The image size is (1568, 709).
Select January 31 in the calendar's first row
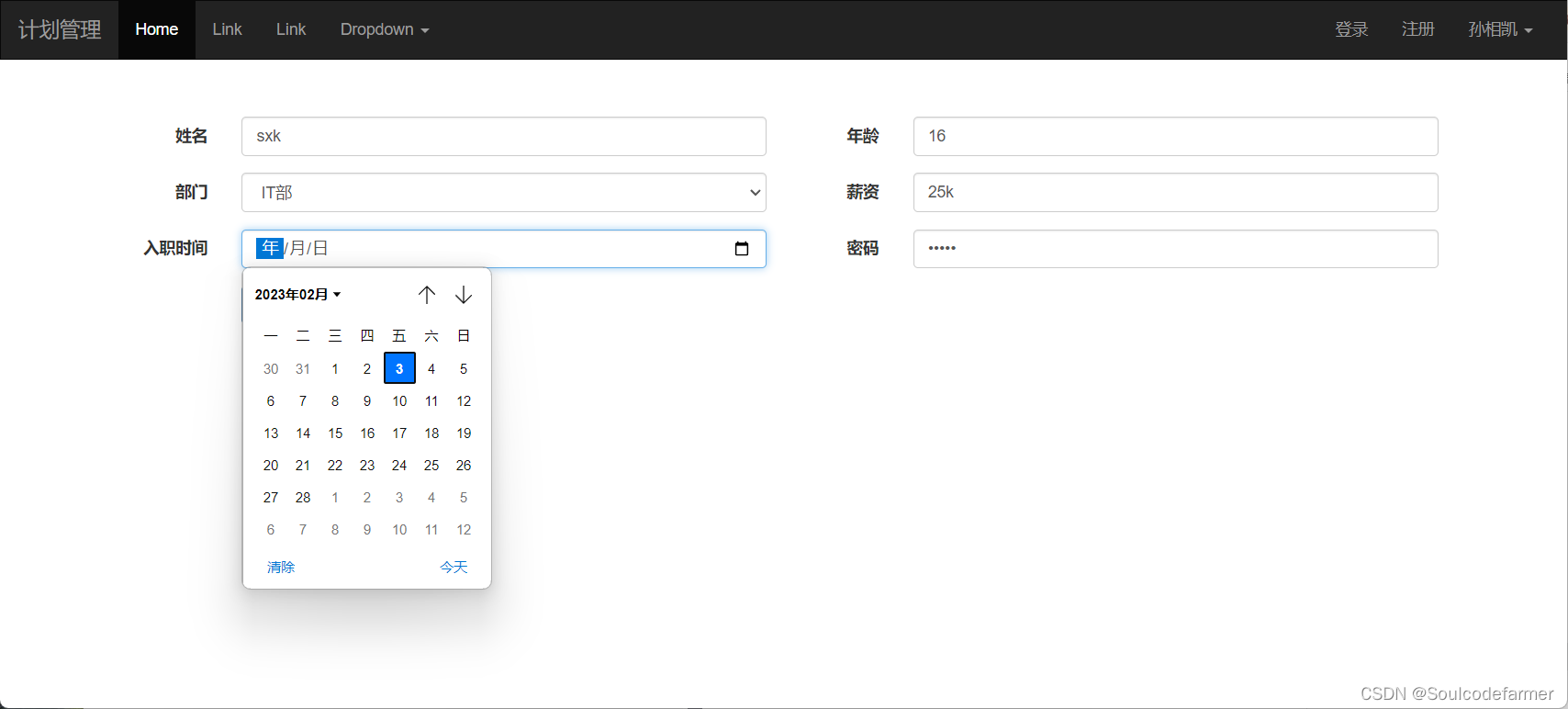pos(303,369)
